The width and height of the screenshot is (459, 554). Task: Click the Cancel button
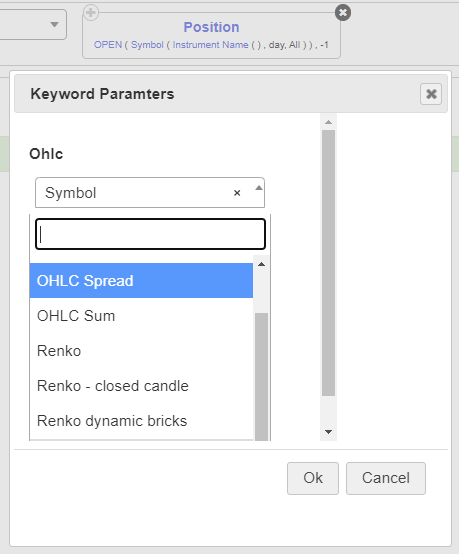pos(386,478)
